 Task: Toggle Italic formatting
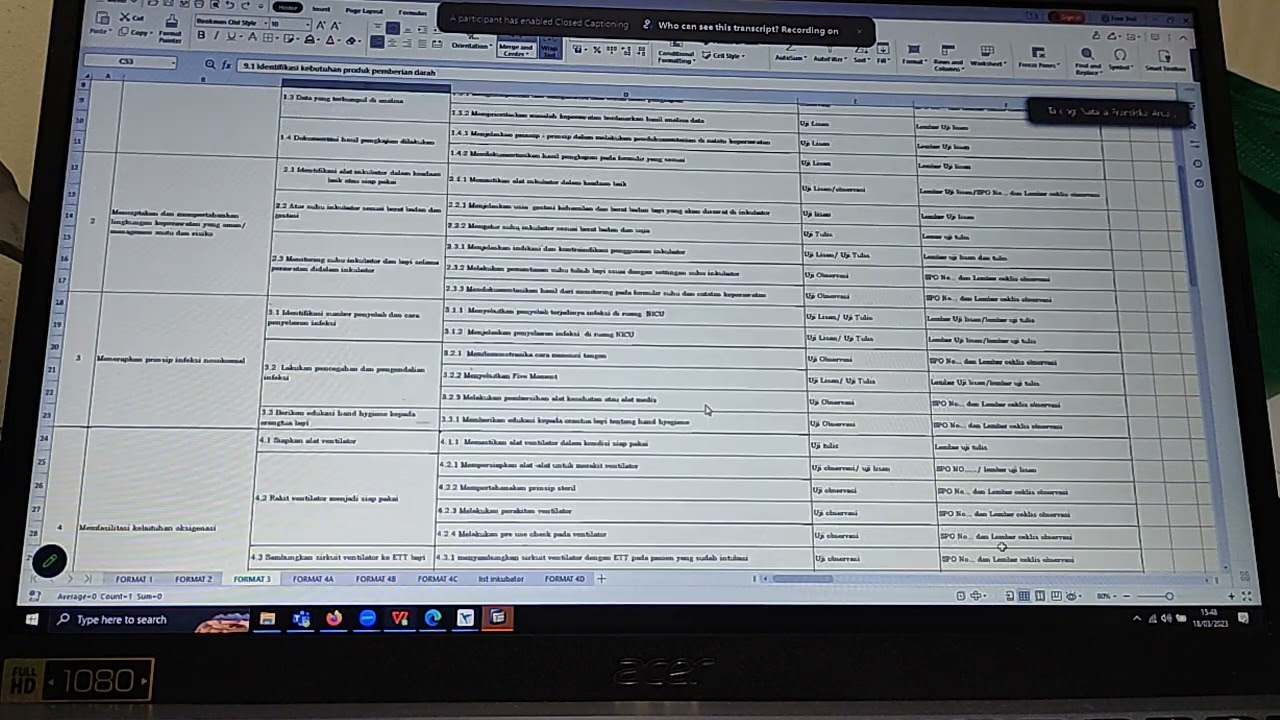pos(215,37)
